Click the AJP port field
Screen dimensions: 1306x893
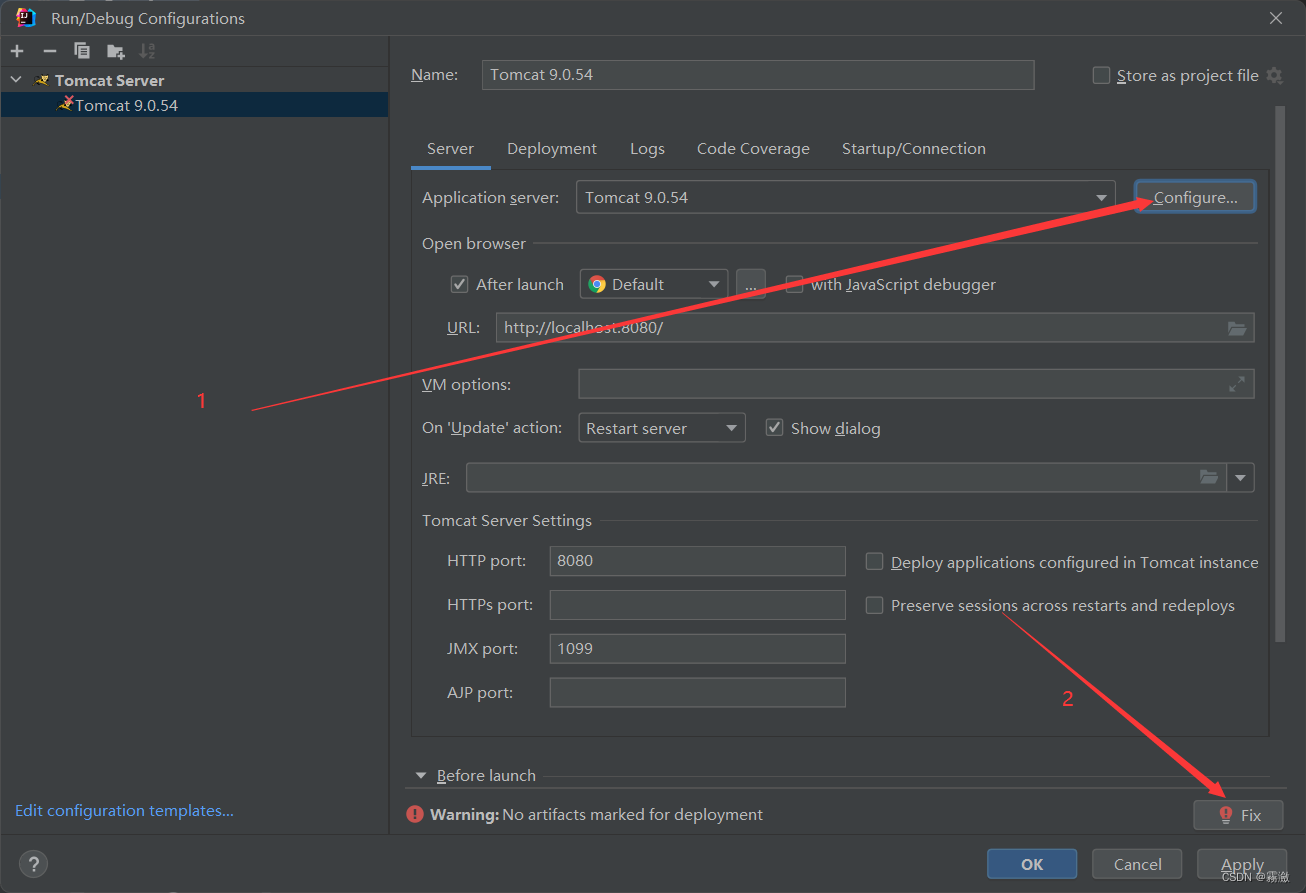pos(697,693)
